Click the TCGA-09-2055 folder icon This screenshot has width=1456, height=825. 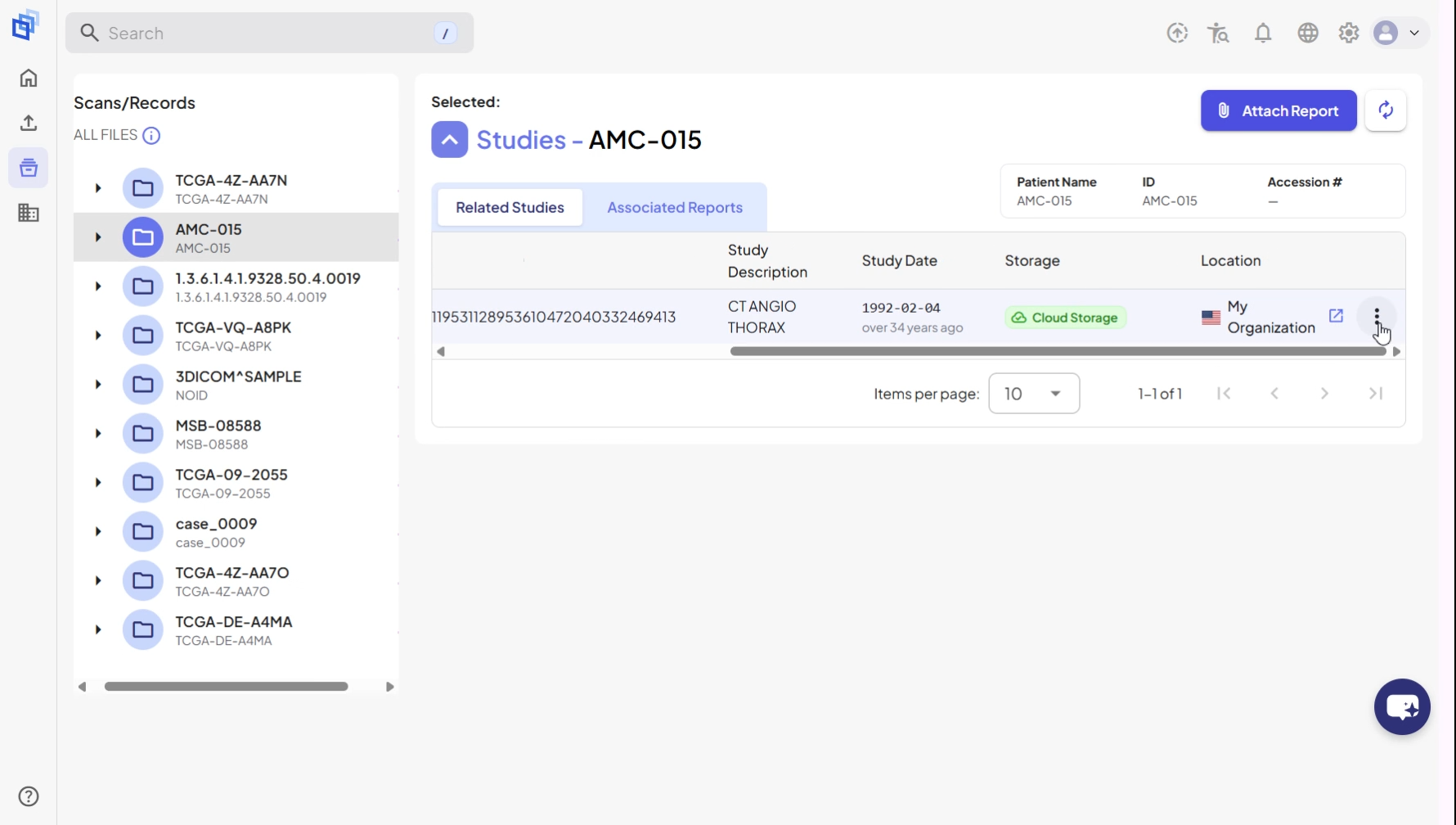click(143, 483)
